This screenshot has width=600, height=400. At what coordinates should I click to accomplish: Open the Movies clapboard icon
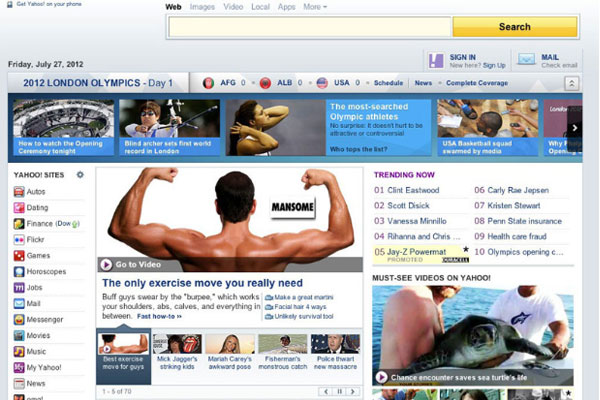tap(19, 335)
